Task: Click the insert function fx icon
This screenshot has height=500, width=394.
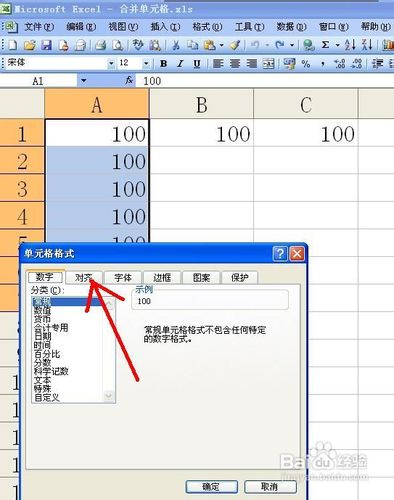Action: pyautogui.click(x=129, y=80)
